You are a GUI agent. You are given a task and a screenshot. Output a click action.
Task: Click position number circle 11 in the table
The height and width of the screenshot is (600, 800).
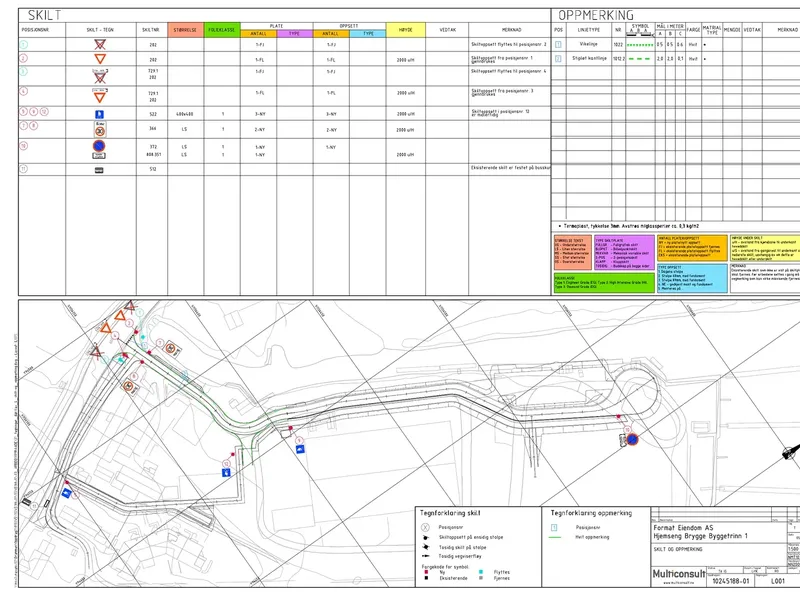[x=23, y=169]
